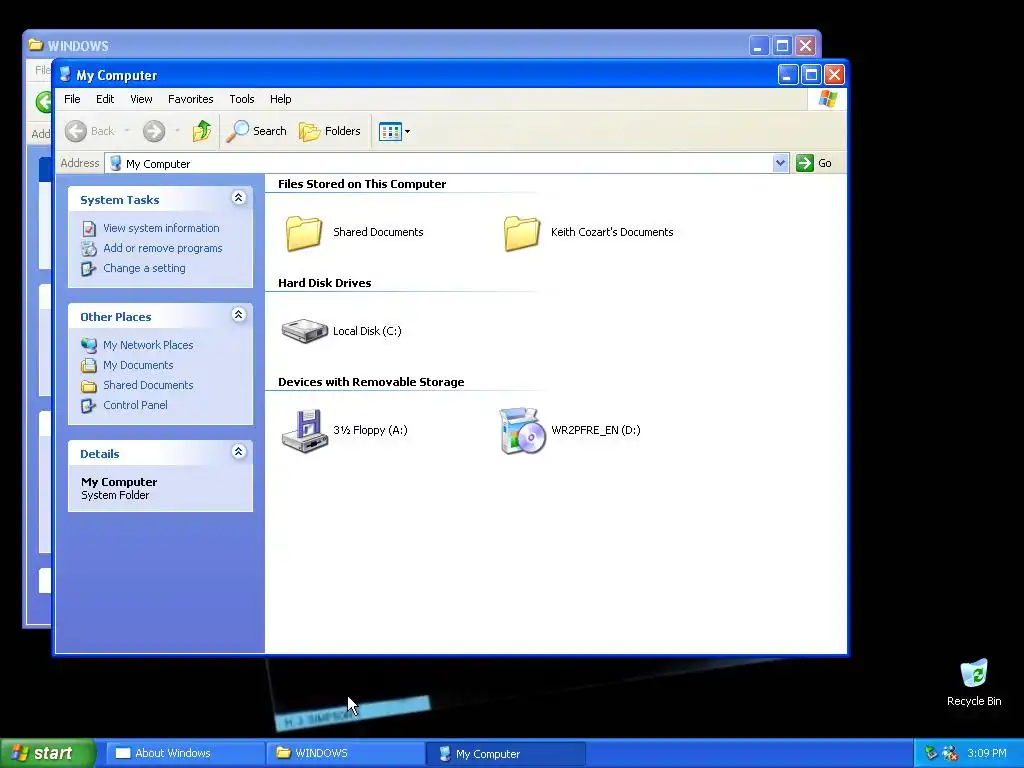Click the Control Panel sidebar icon
This screenshot has width=1024, height=768.
coord(89,406)
